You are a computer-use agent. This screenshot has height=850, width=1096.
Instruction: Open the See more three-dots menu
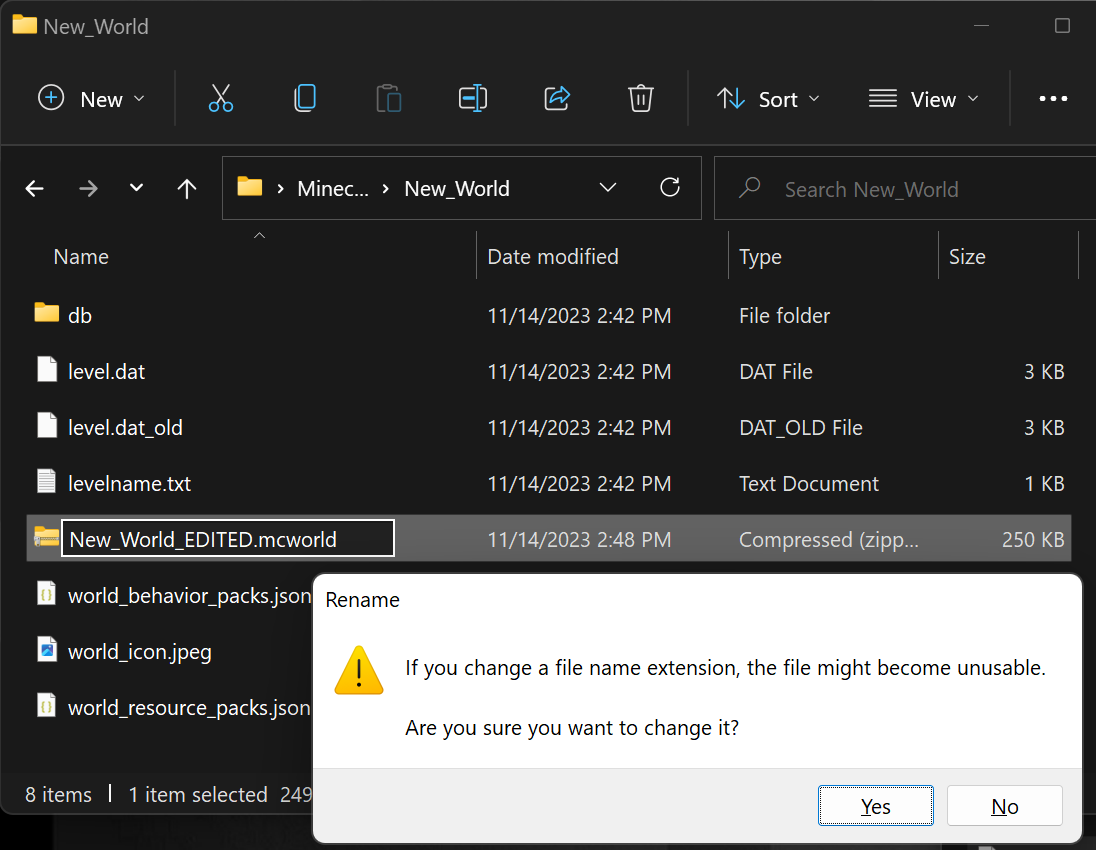tap(1053, 99)
